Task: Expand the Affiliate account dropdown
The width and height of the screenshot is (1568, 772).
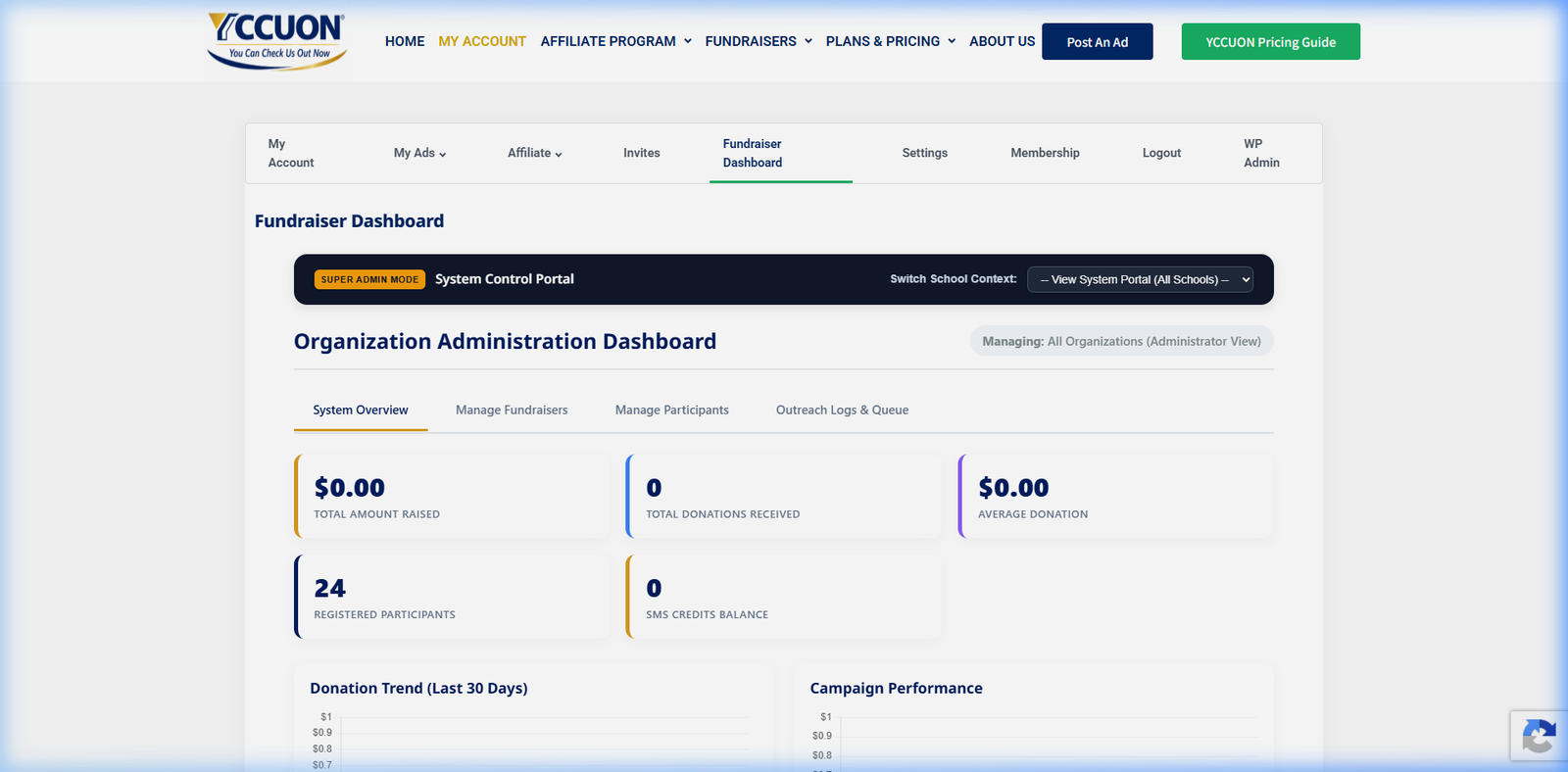Action: (x=534, y=153)
